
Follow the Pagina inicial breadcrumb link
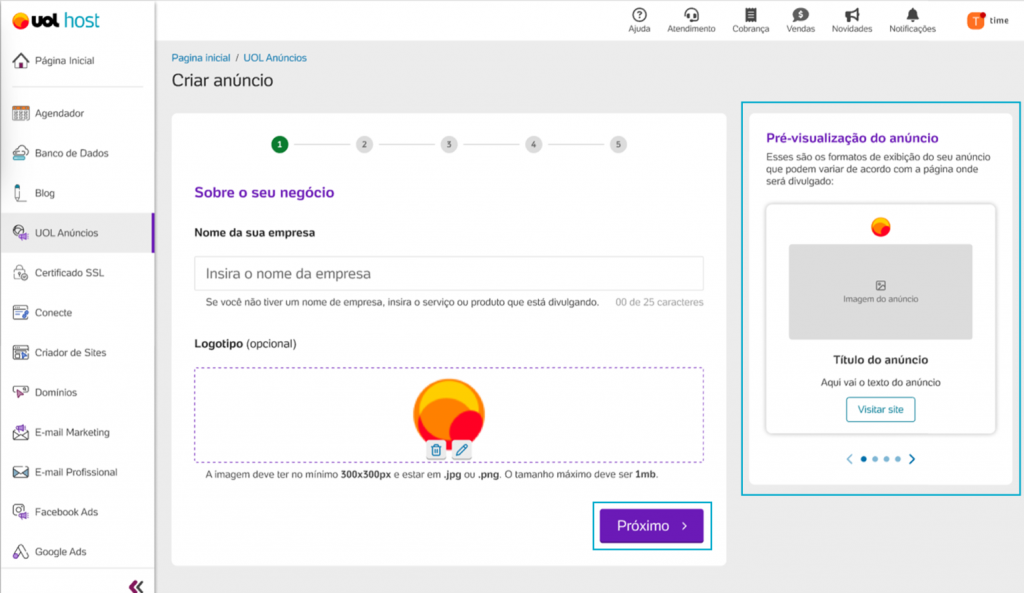200,58
